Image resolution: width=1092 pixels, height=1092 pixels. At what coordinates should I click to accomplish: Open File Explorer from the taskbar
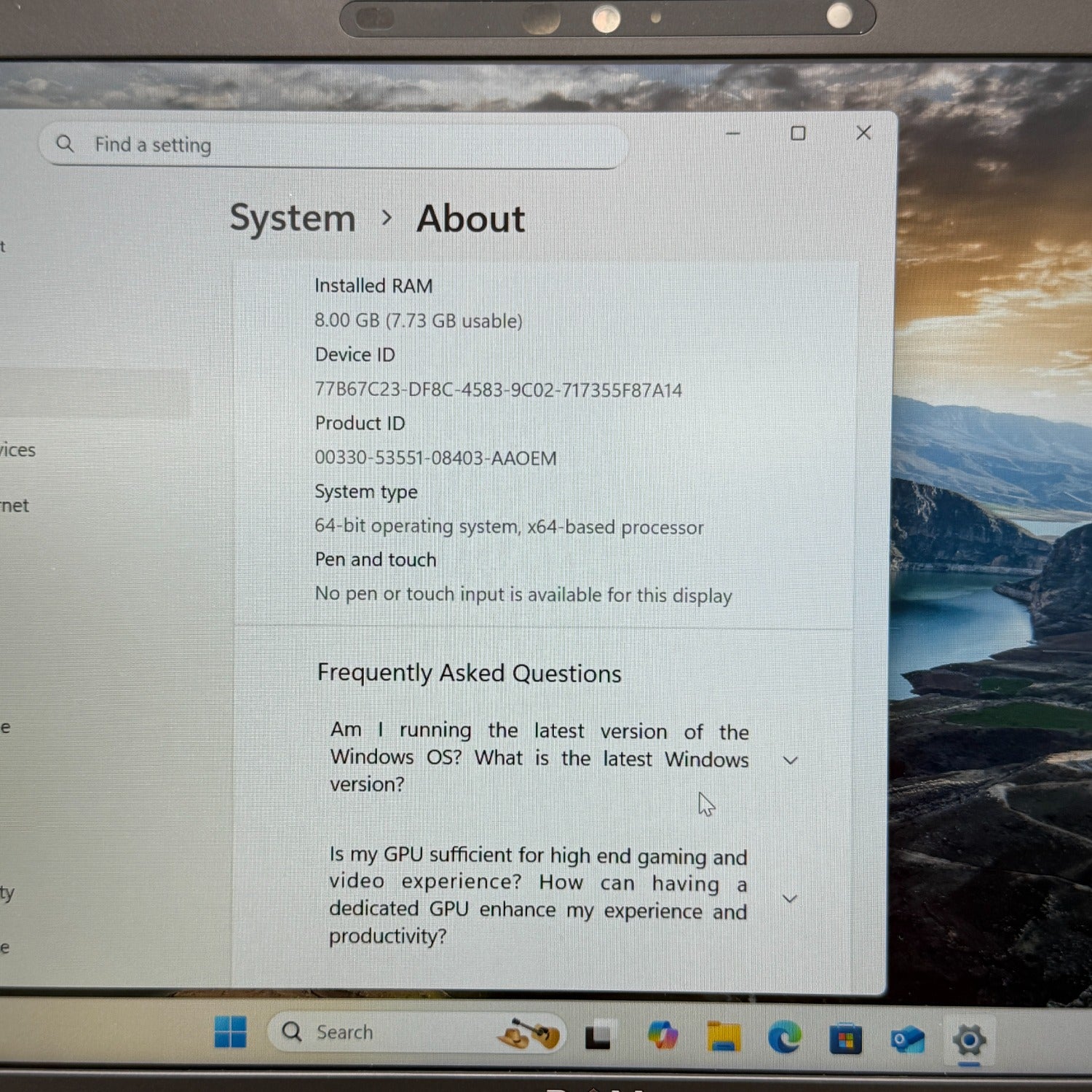723,1037
